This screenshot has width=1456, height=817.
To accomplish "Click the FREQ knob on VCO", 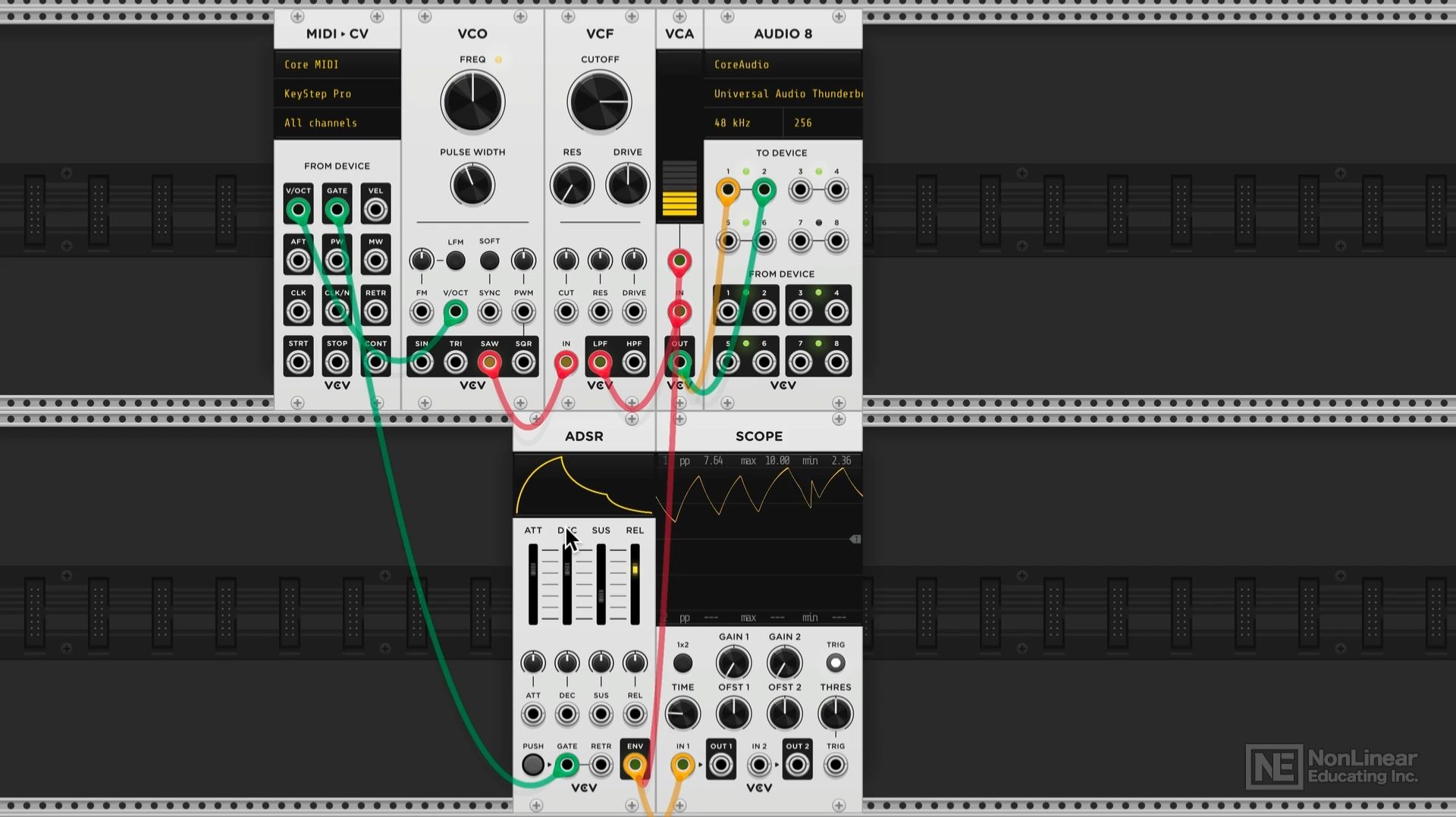I will coord(472,102).
